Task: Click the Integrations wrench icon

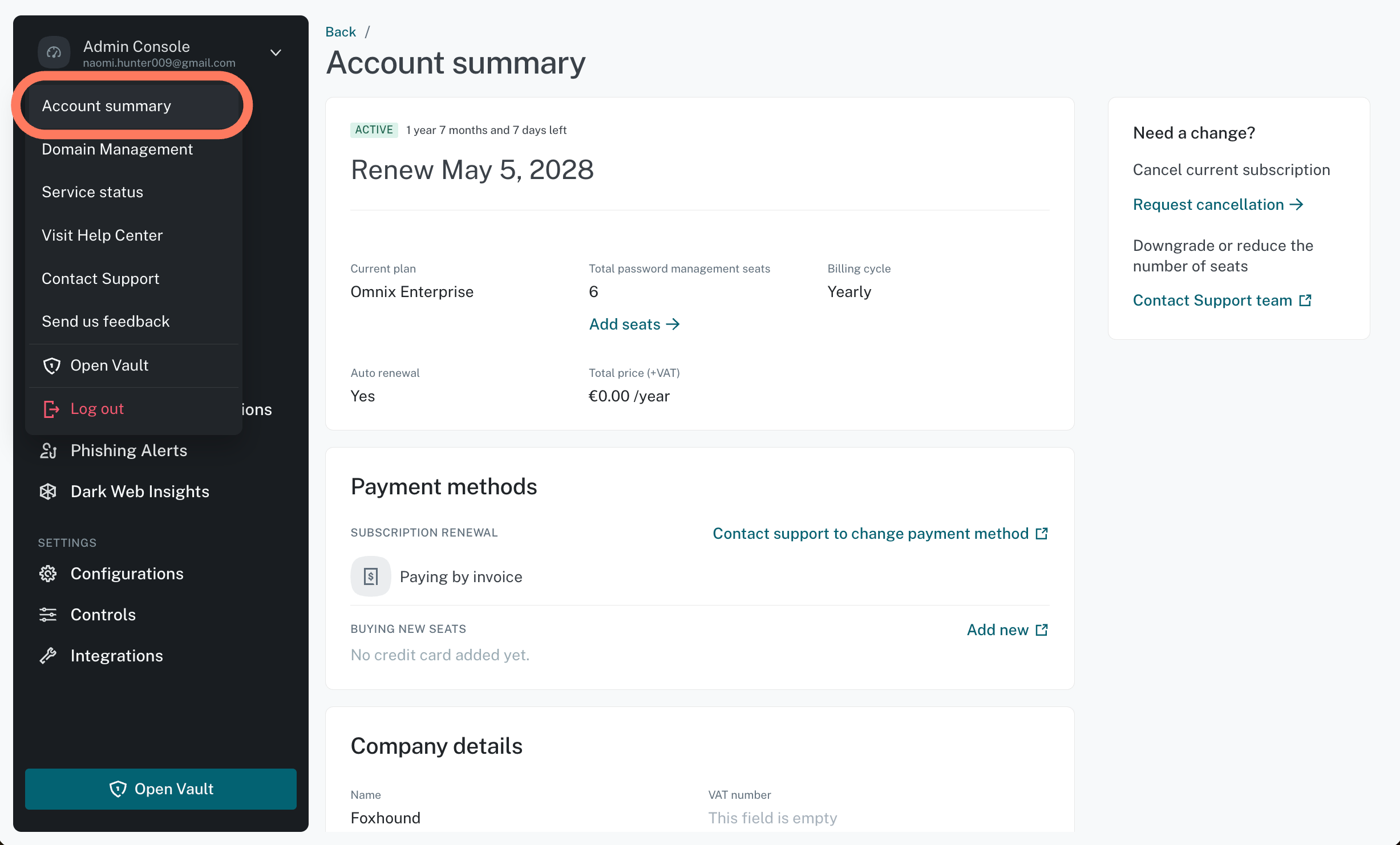Action: pyautogui.click(x=48, y=656)
